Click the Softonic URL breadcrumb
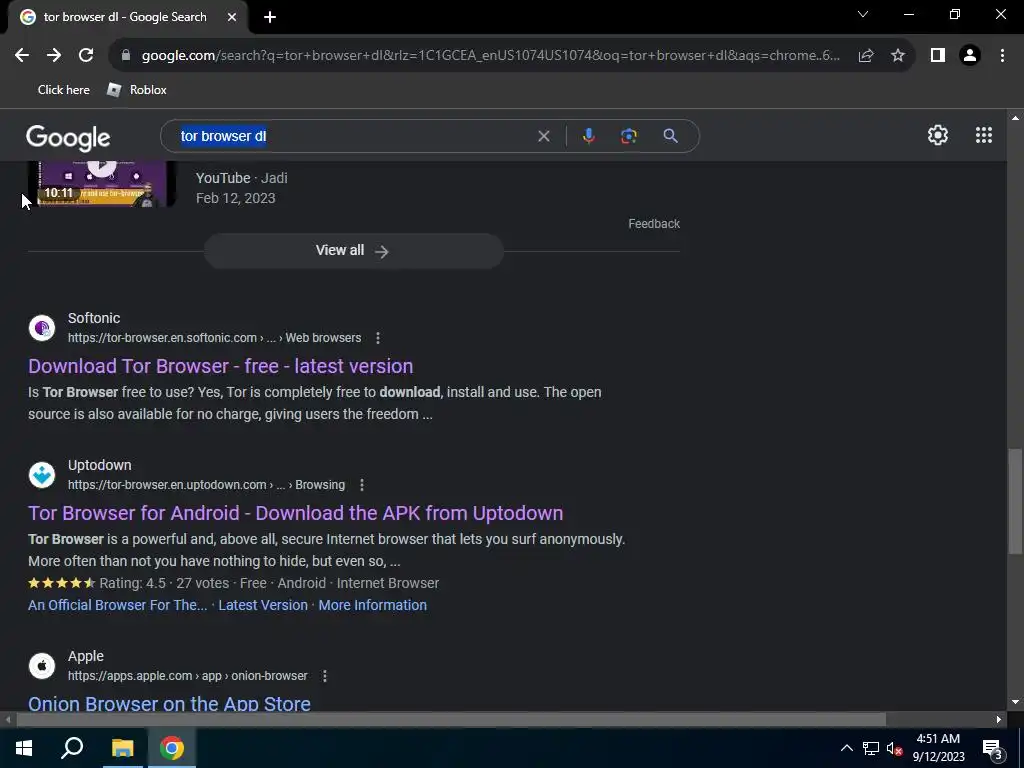Screen dimensions: 1024x768 (x=214, y=338)
